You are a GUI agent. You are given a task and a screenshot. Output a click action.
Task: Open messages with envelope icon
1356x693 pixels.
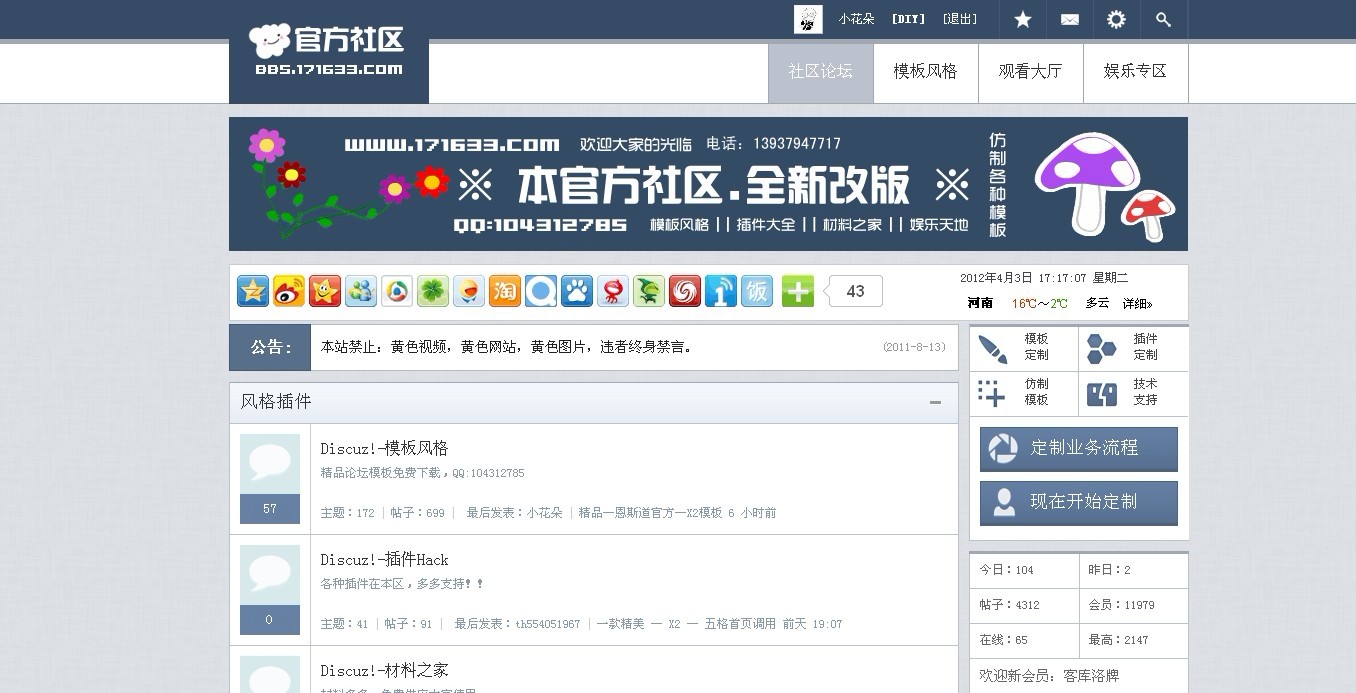[1069, 19]
